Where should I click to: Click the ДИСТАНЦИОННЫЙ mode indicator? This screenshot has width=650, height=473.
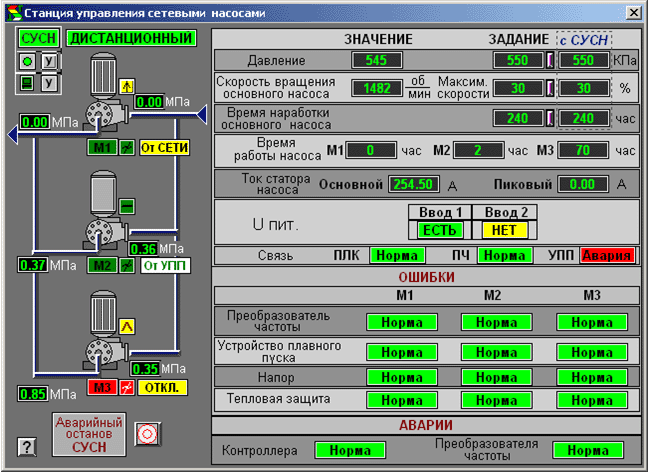click(131, 39)
